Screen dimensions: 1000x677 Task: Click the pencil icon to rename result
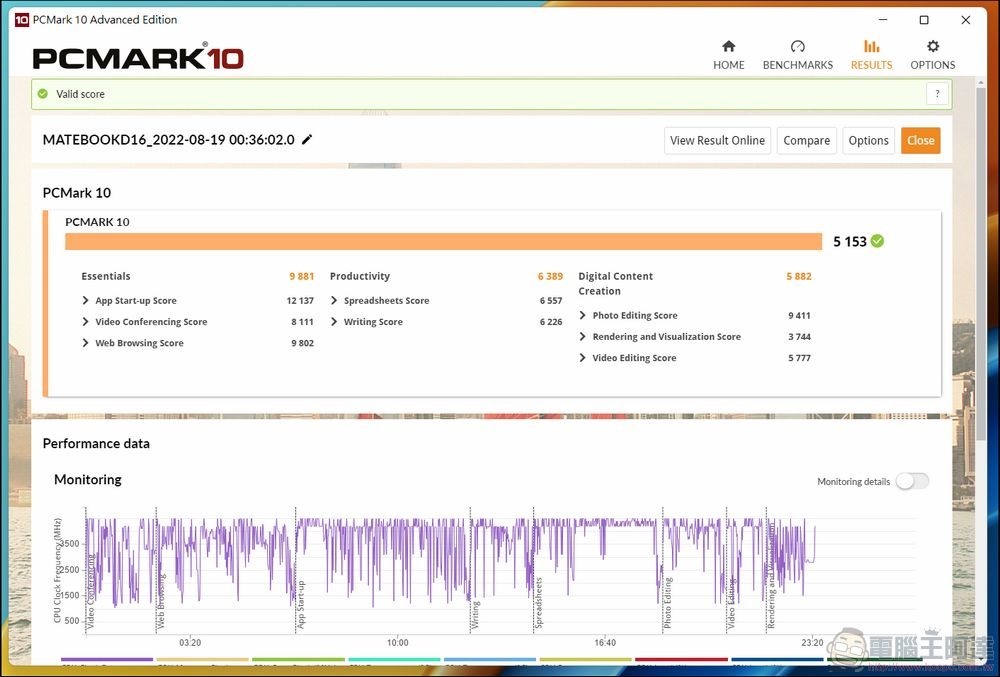tap(307, 140)
